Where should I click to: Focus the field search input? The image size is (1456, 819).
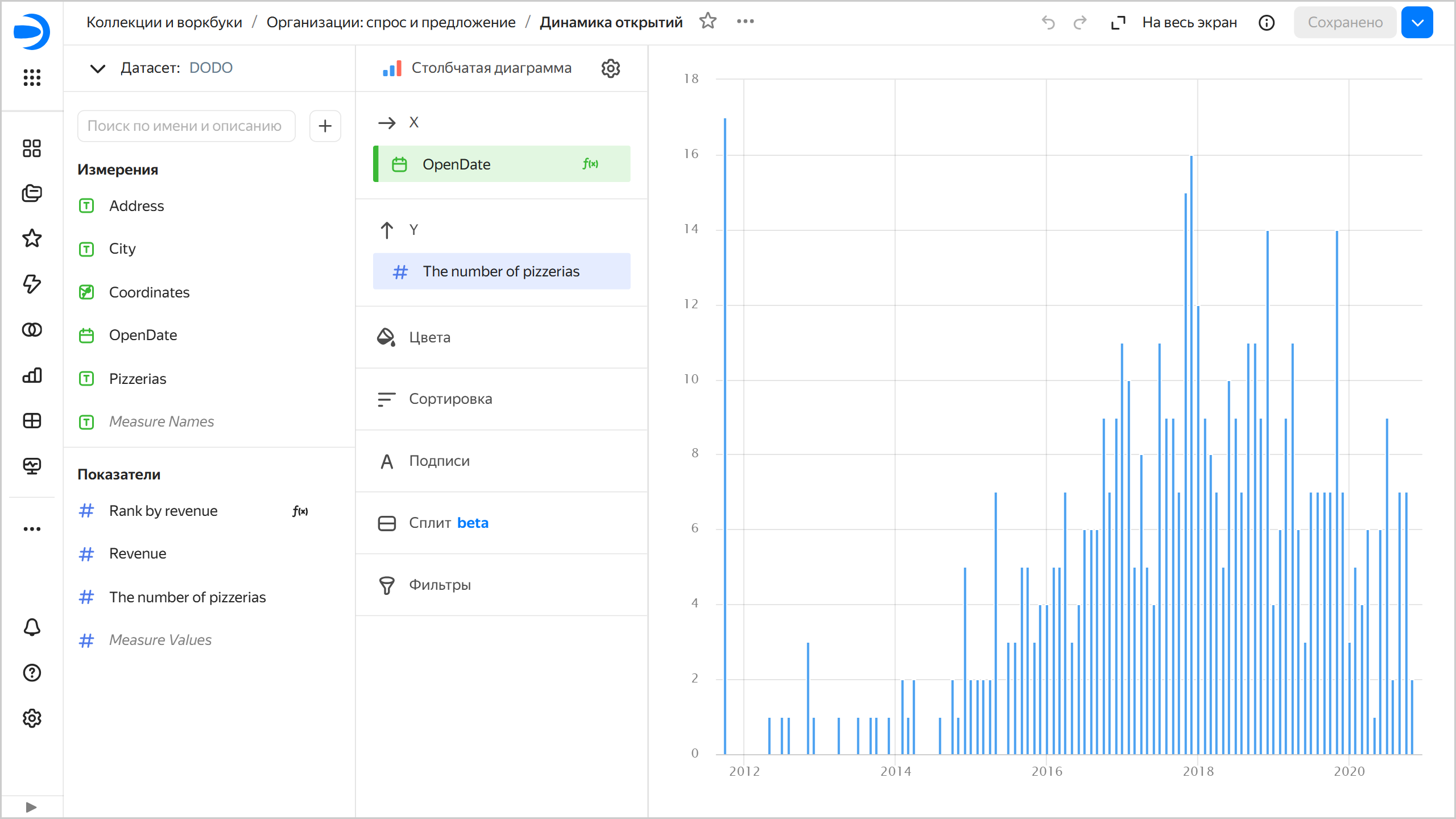click(x=186, y=126)
